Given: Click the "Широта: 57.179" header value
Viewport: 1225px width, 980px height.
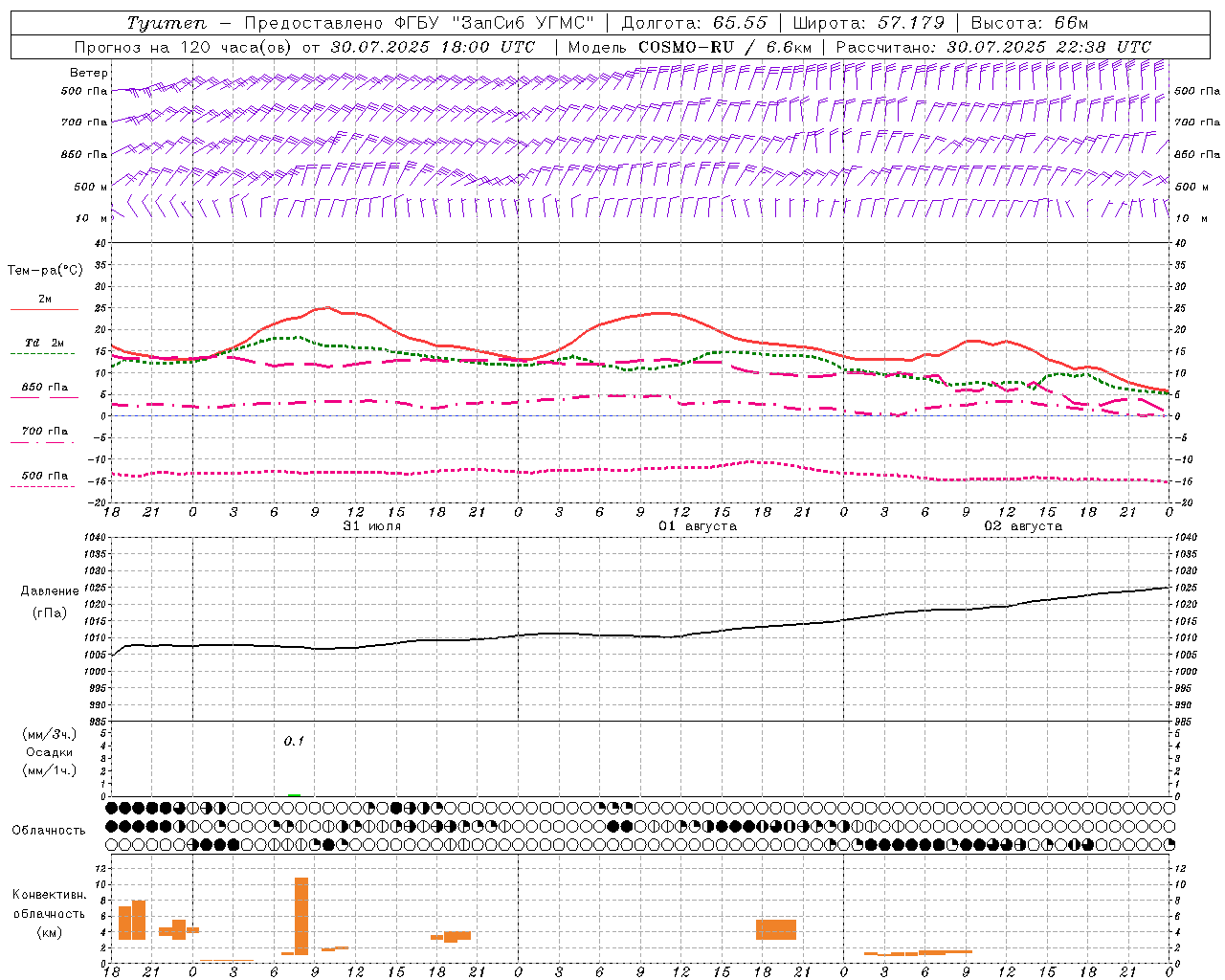Looking at the screenshot, I should (x=869, y=23).
